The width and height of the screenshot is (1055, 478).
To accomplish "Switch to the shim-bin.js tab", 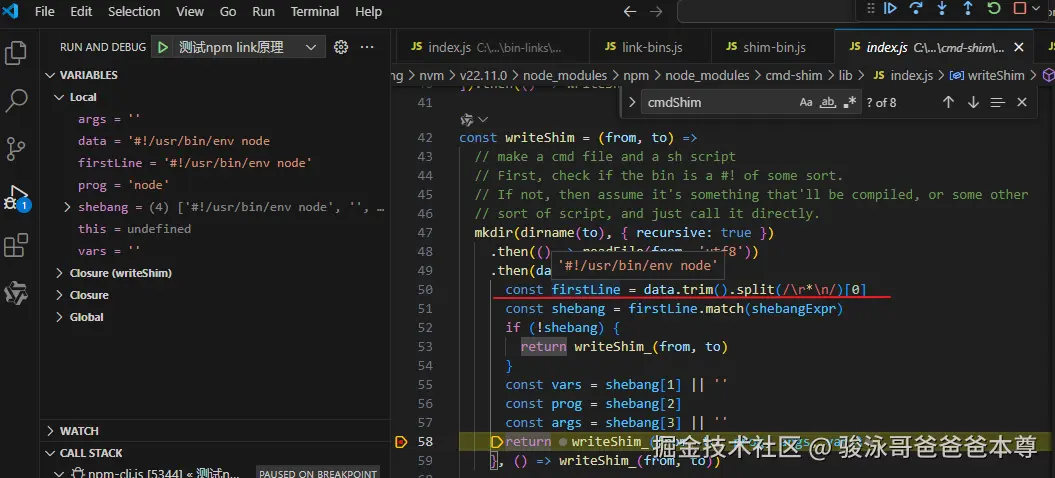I will tap(773, 47).
